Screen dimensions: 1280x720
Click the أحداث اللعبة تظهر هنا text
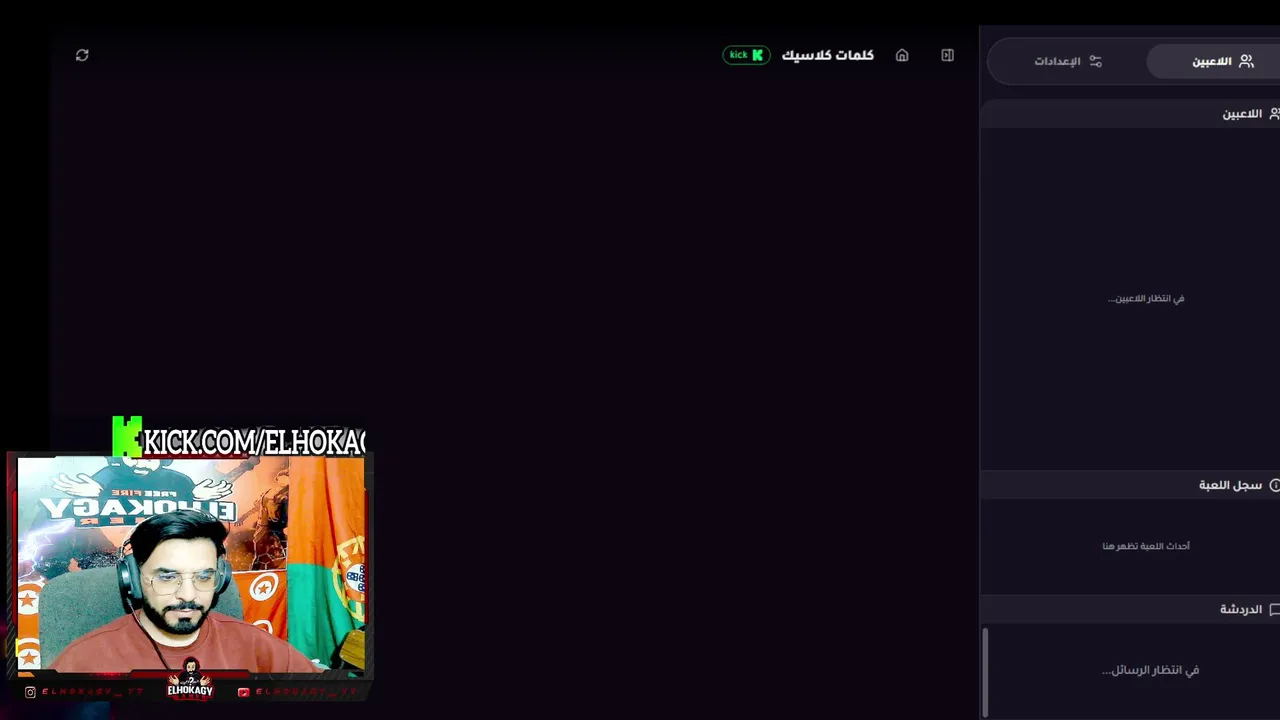(x=1146, y=546)
